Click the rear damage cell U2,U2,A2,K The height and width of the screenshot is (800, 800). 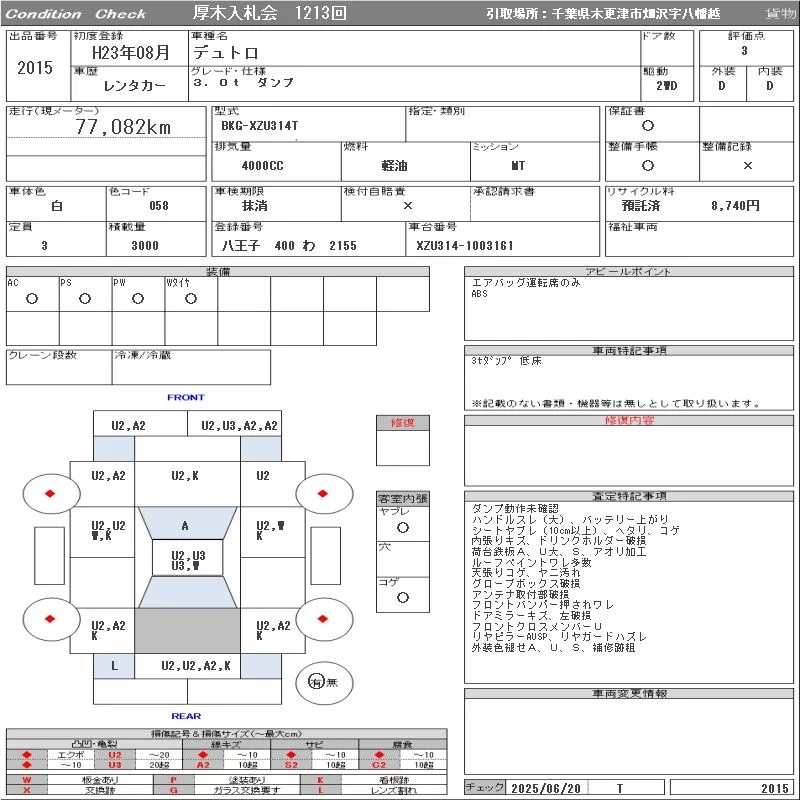(x=195, y=665)
